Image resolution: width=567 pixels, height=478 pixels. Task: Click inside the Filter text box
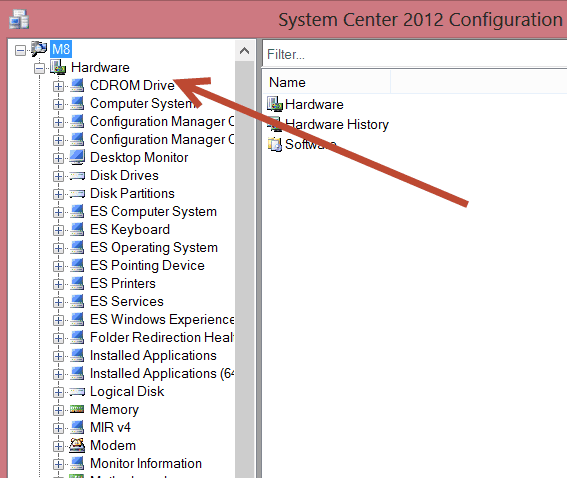pyautogui.click(x=414, y=54)
